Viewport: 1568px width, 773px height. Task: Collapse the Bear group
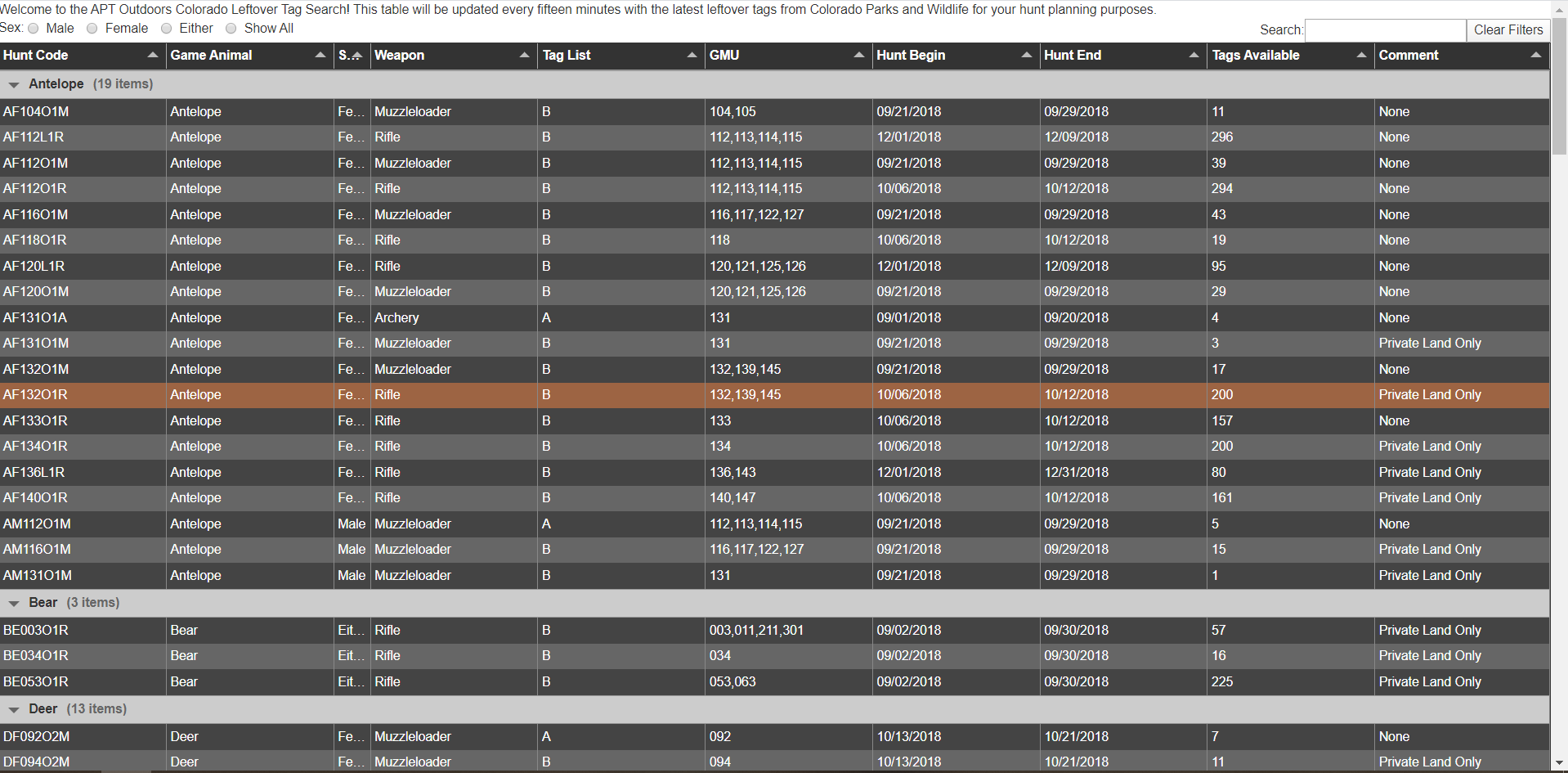[x=14, y=604]
